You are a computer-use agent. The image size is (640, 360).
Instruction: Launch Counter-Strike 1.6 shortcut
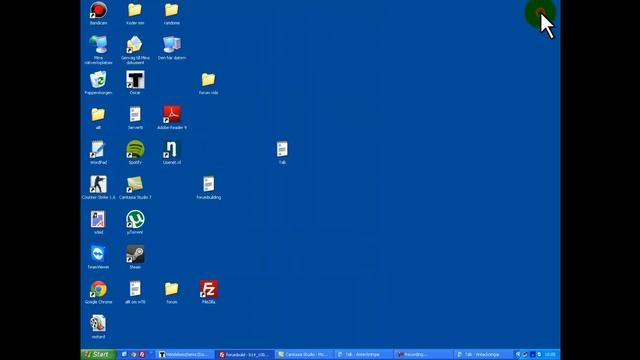(x=98, y=184)
